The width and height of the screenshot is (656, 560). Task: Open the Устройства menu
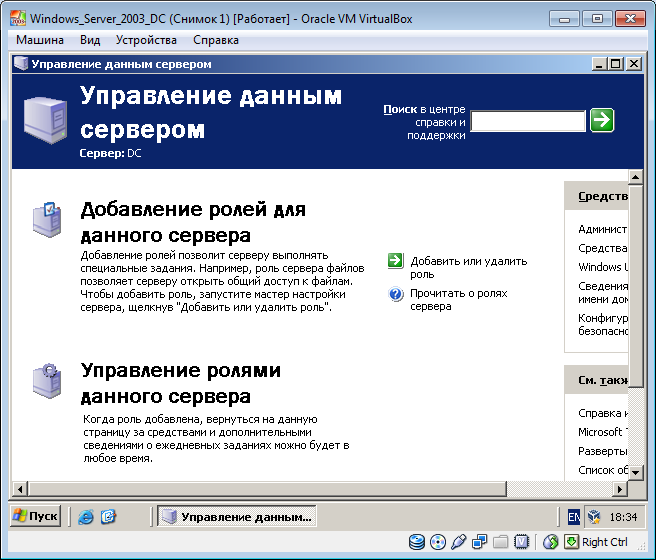click(146, 40)
